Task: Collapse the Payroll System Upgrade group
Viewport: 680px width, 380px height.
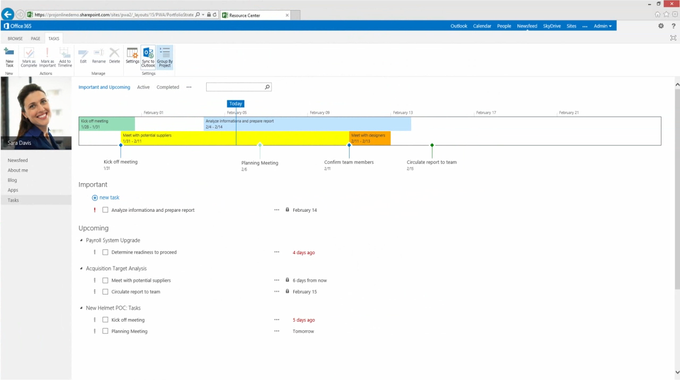Action: click(x=81, y=240)
